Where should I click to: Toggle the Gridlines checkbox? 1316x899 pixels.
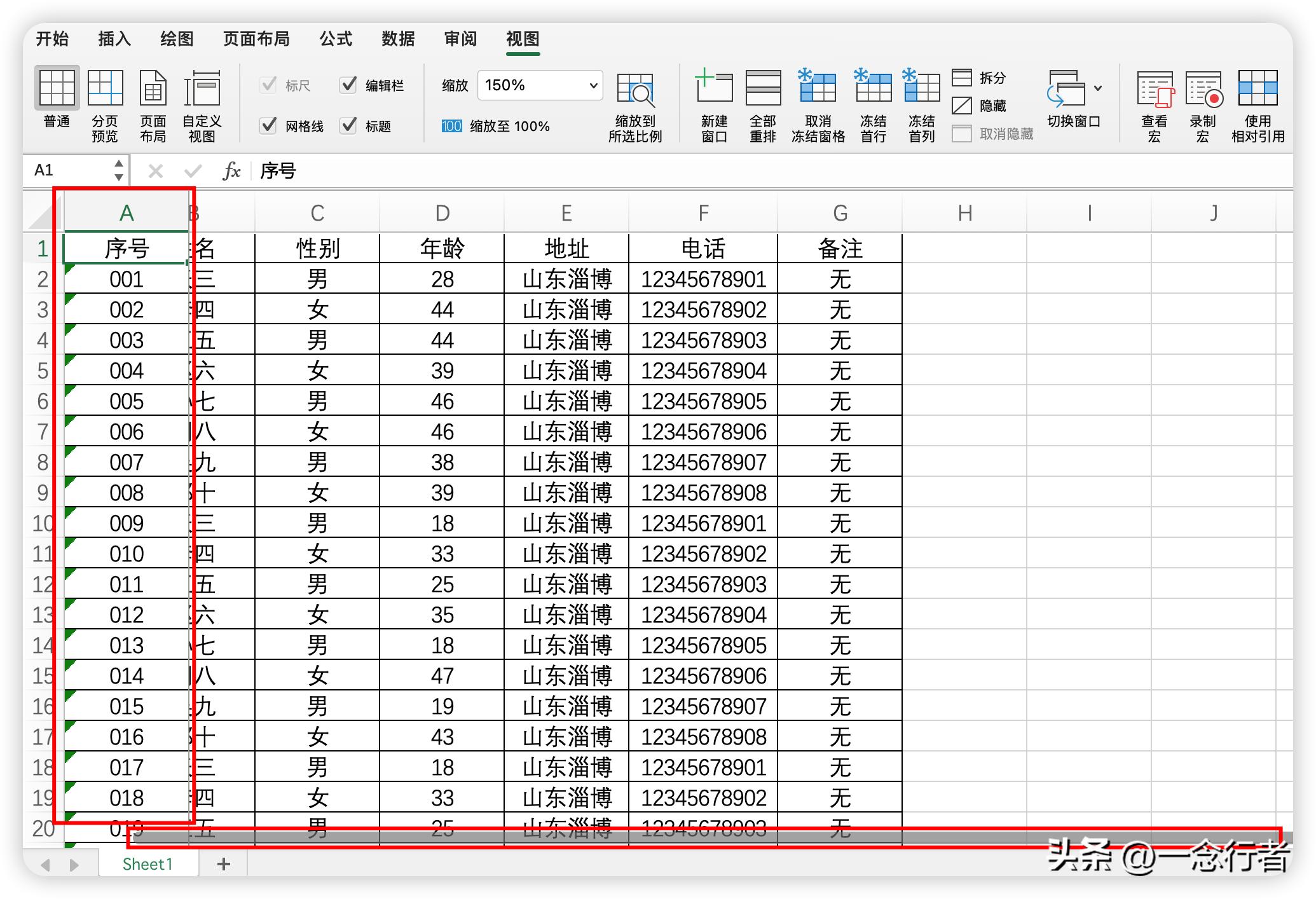click(268, 125)
